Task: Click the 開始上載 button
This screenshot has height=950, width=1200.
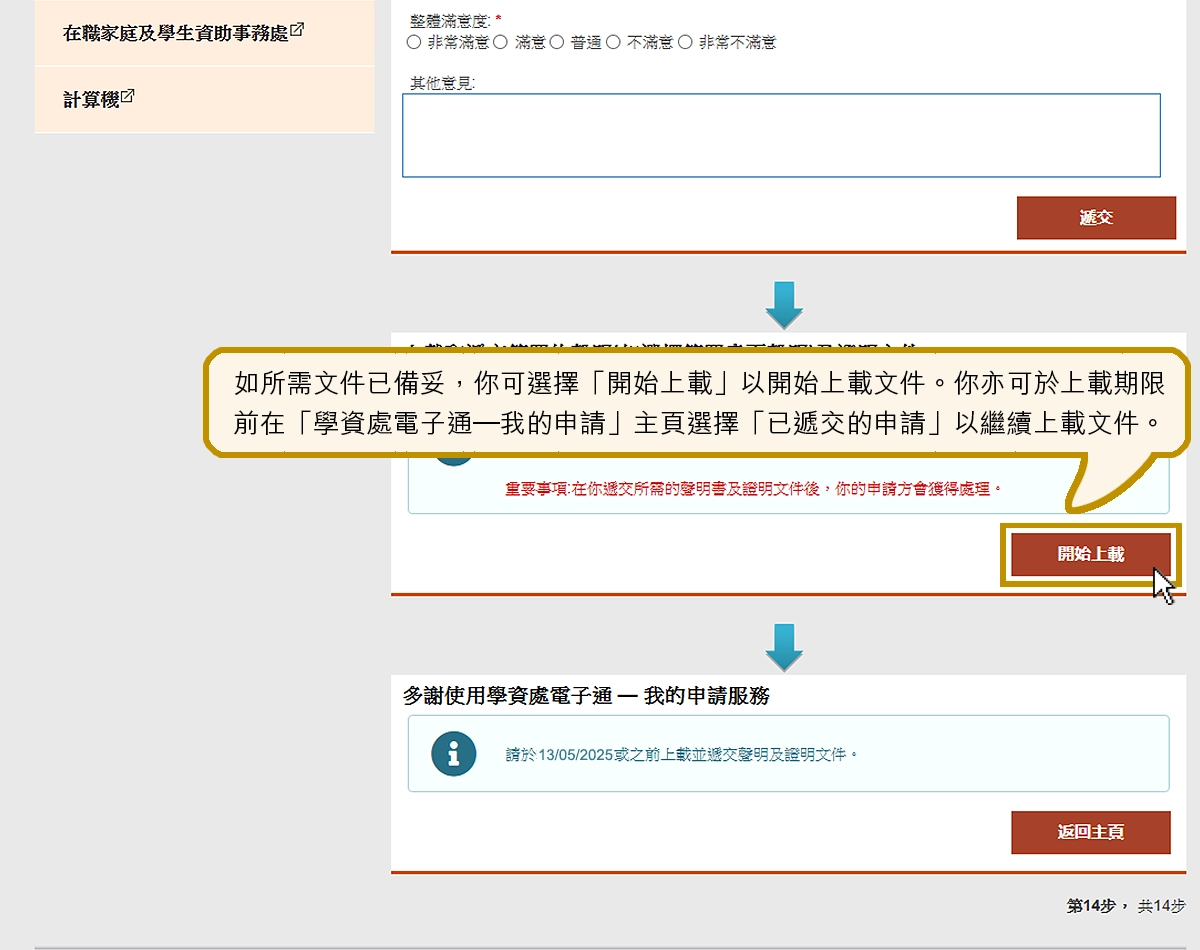Action: (1090, 554)
